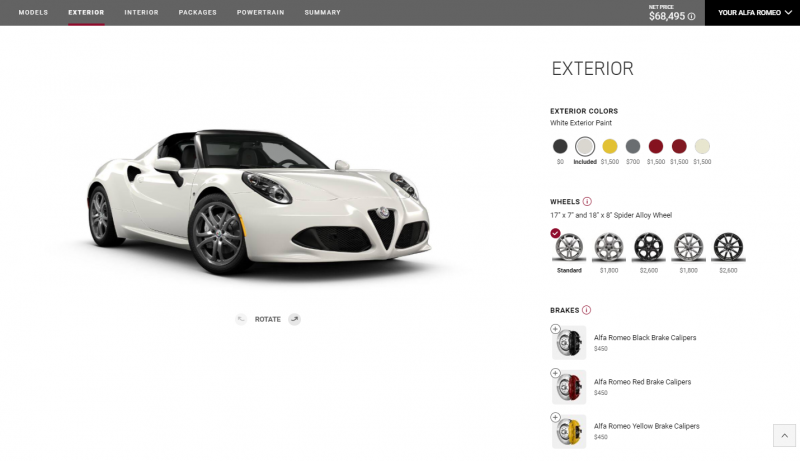Click the scroll-to-top arrow button
The height and width of the screenshot is (461, 800).
coord(784,436)
